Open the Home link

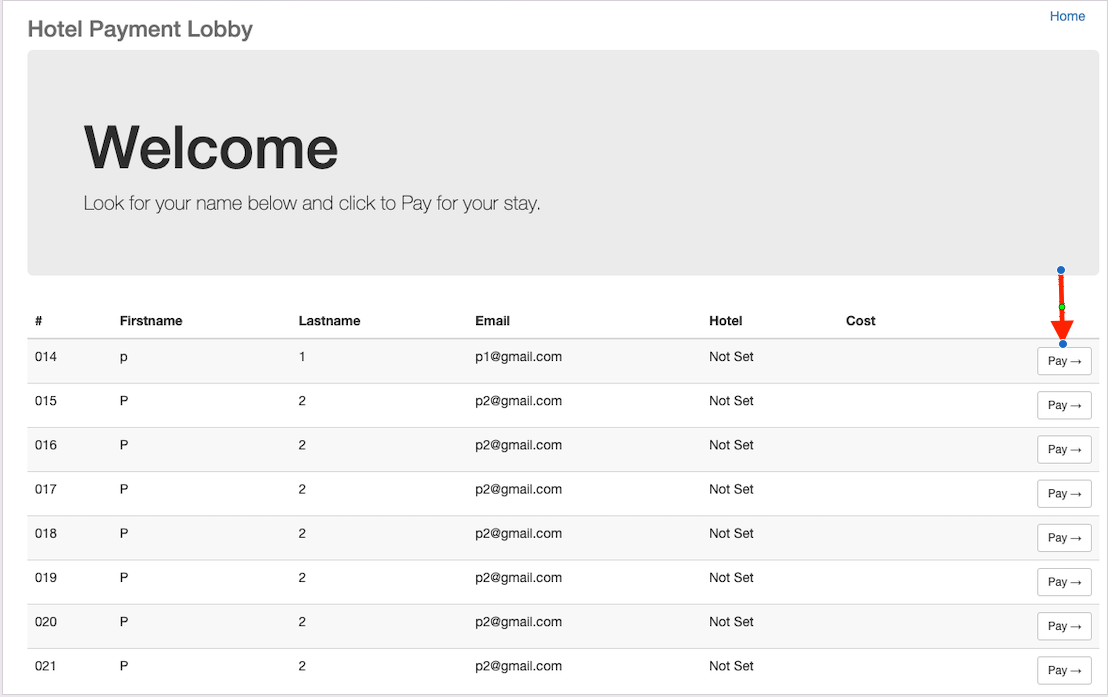tap(1067, 16)
